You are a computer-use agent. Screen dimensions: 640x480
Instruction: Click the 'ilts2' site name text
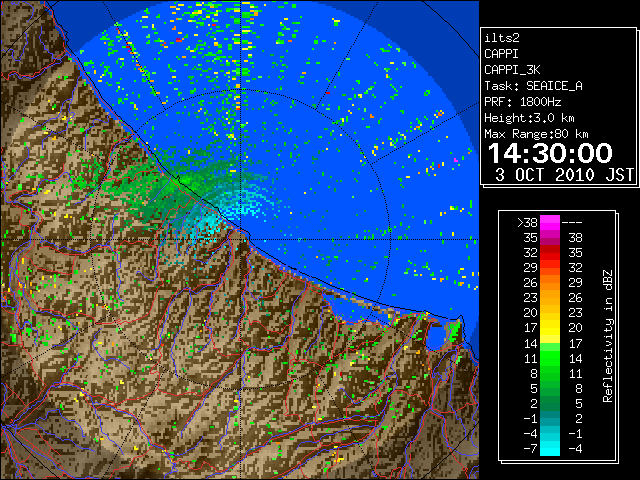(502, 38)
